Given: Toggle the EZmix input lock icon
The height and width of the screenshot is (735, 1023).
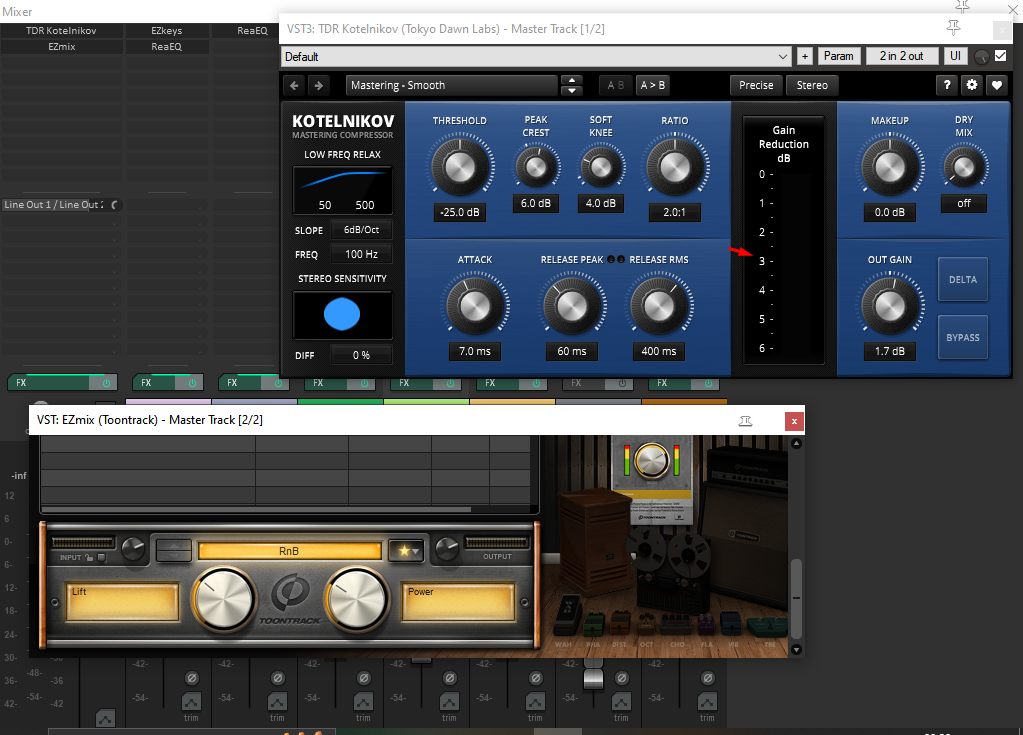Looking at the screenshot, I should click(89, 558).
